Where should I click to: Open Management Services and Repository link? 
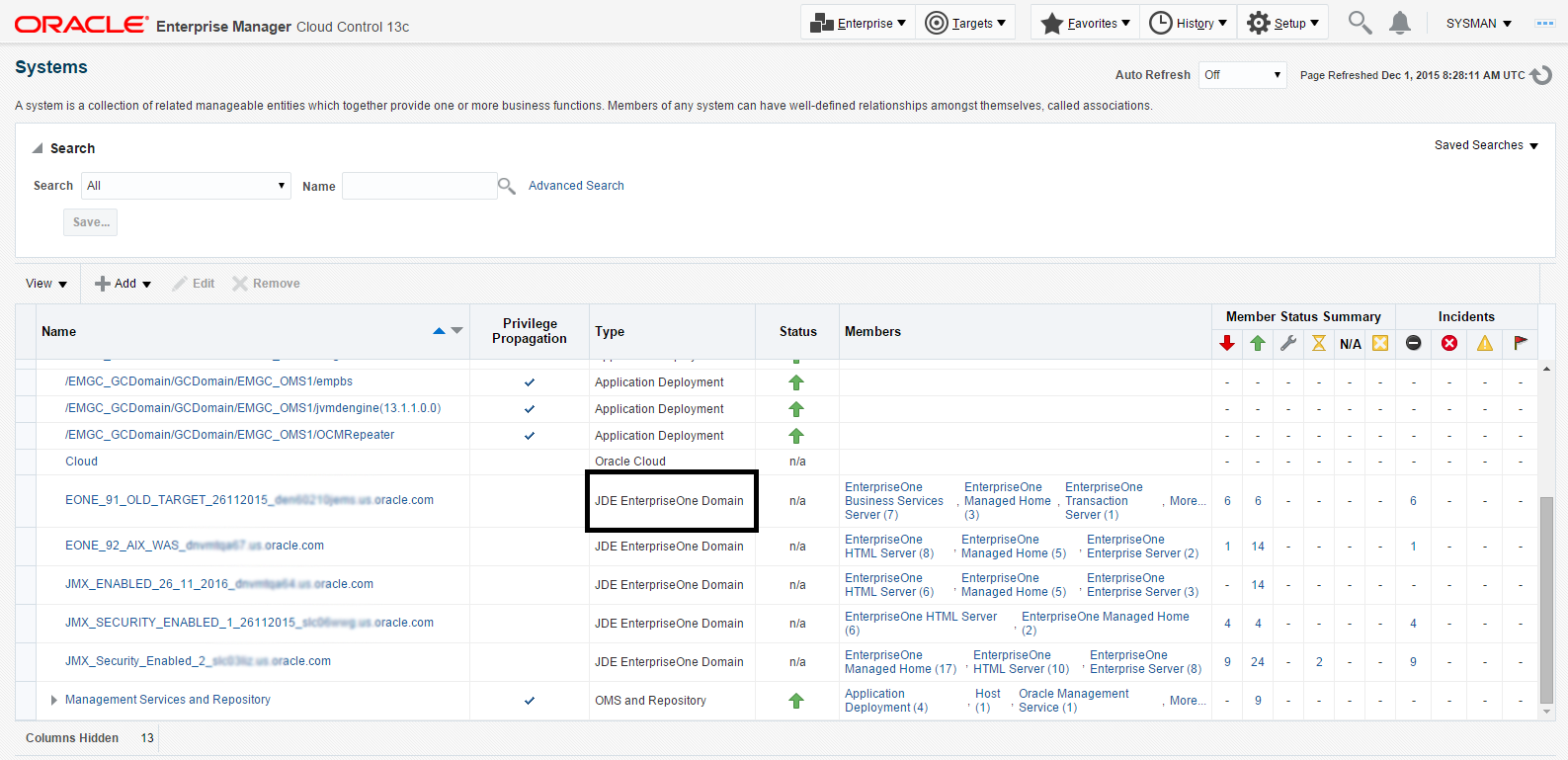pyautogui.click(x=168, y=700)
